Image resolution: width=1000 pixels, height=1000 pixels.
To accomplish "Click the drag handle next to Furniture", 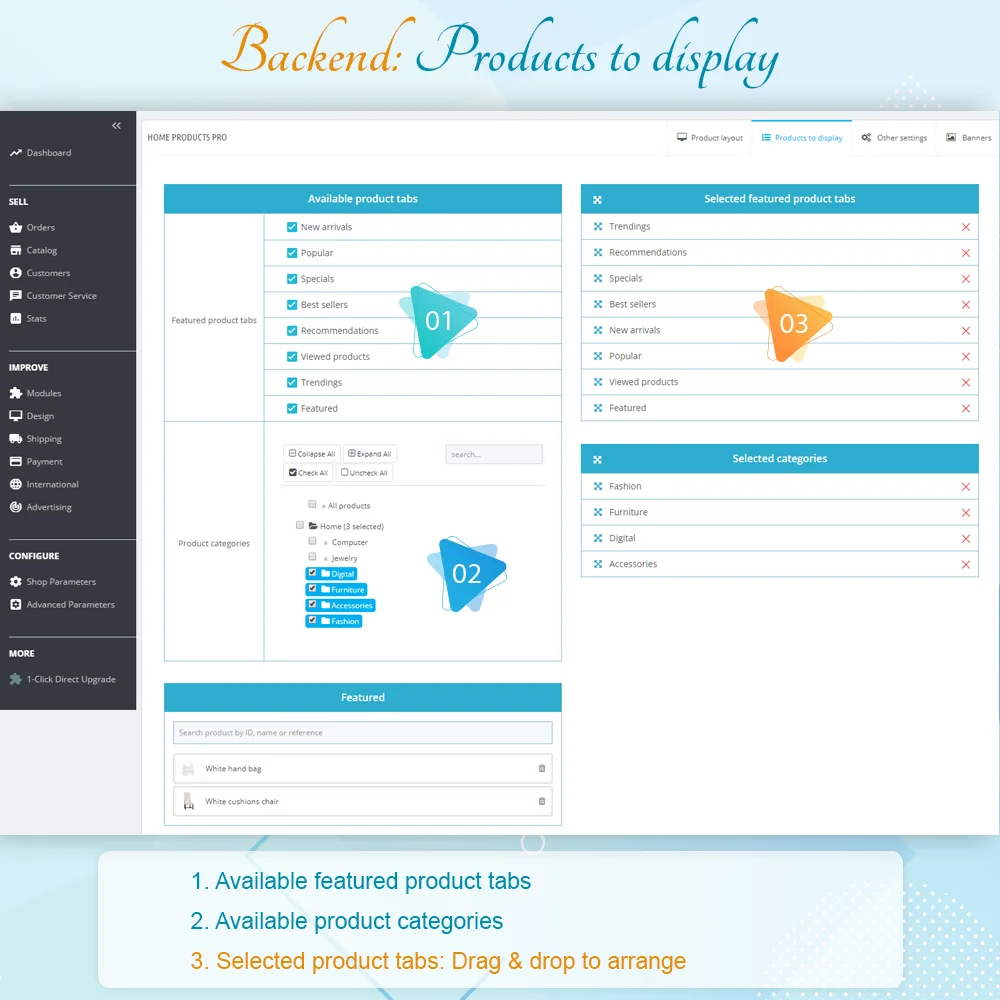I will click(x=597, y=512).
